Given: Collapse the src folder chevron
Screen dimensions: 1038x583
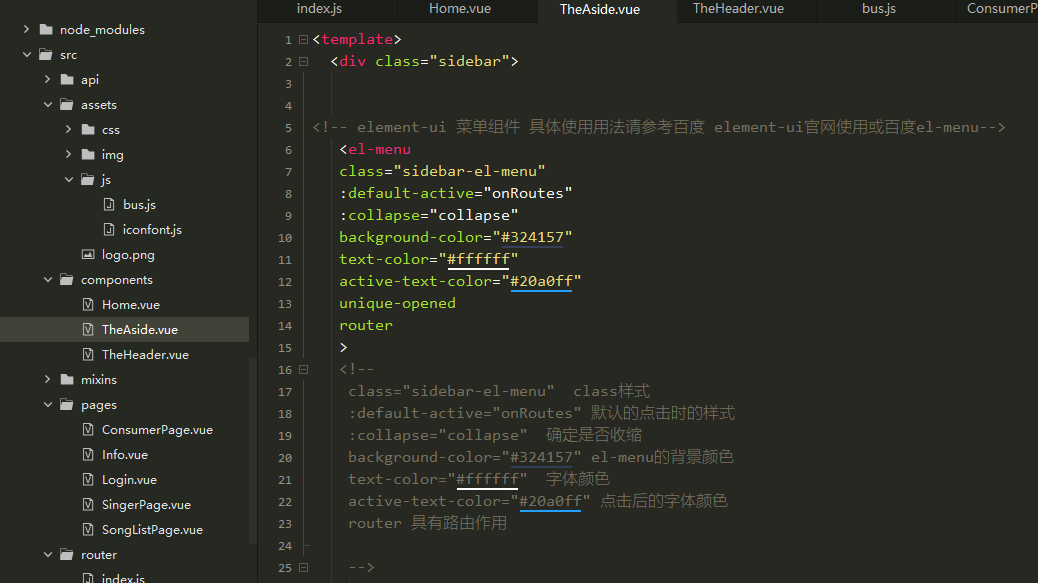Looking at the screenshot, I should click(26, 54).
